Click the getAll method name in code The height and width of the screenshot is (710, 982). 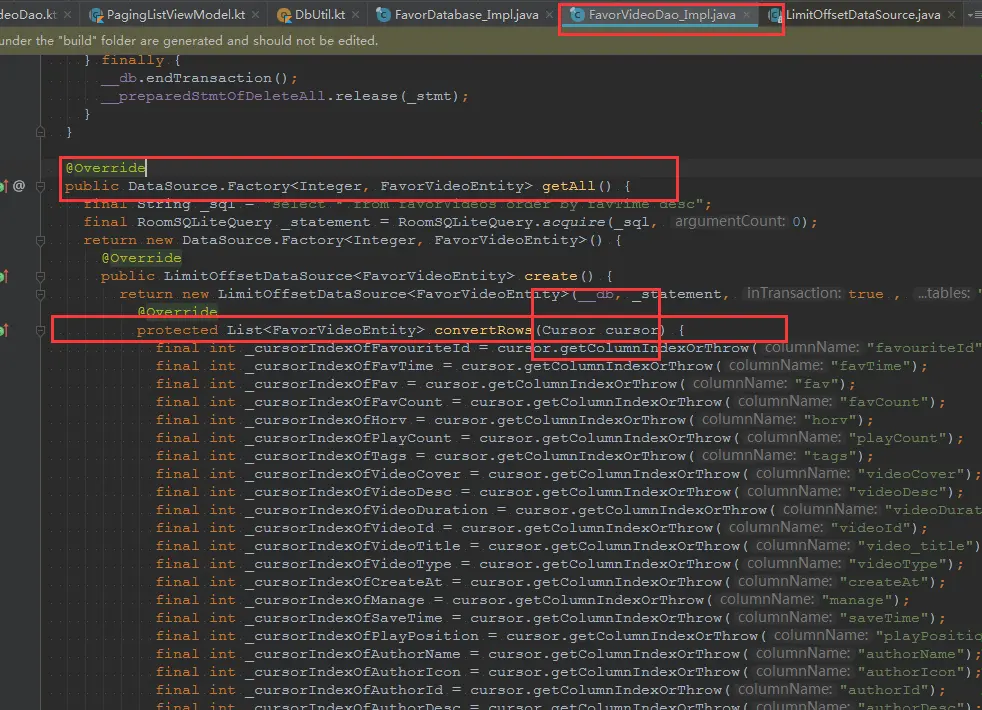[569, 186]
